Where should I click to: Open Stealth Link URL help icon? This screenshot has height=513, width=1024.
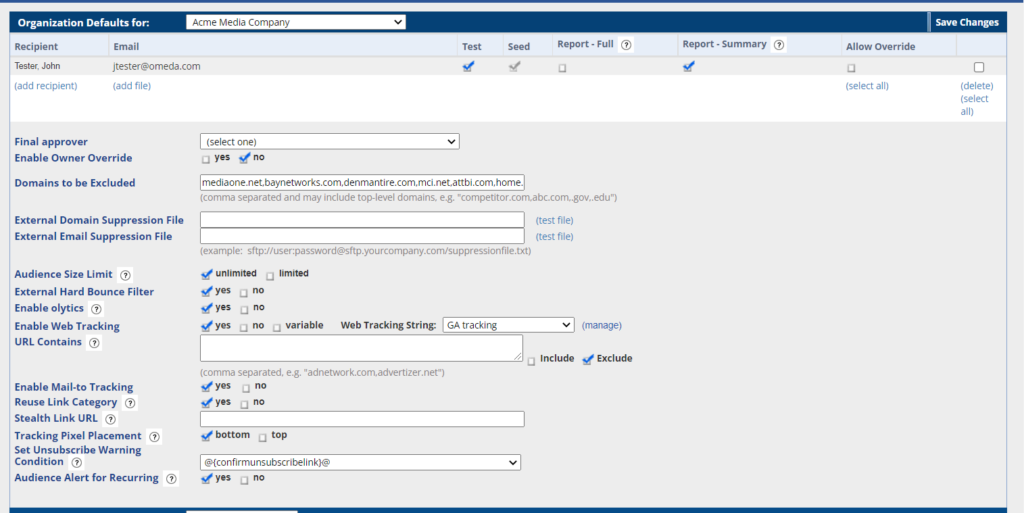[110, 420]
